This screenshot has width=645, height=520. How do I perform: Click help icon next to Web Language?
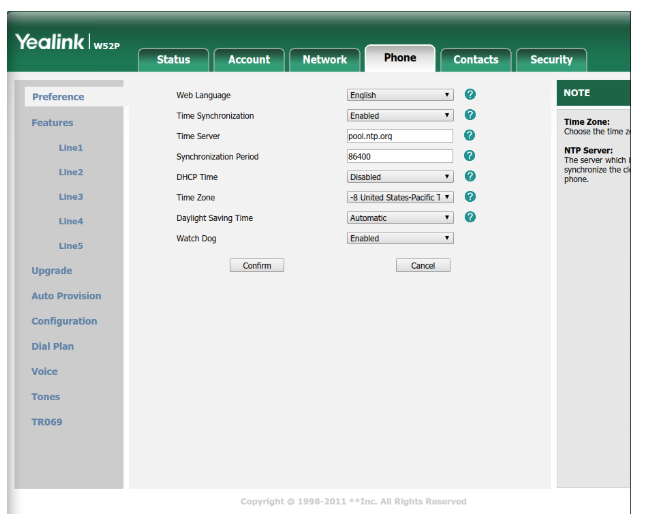coord(470,95)
